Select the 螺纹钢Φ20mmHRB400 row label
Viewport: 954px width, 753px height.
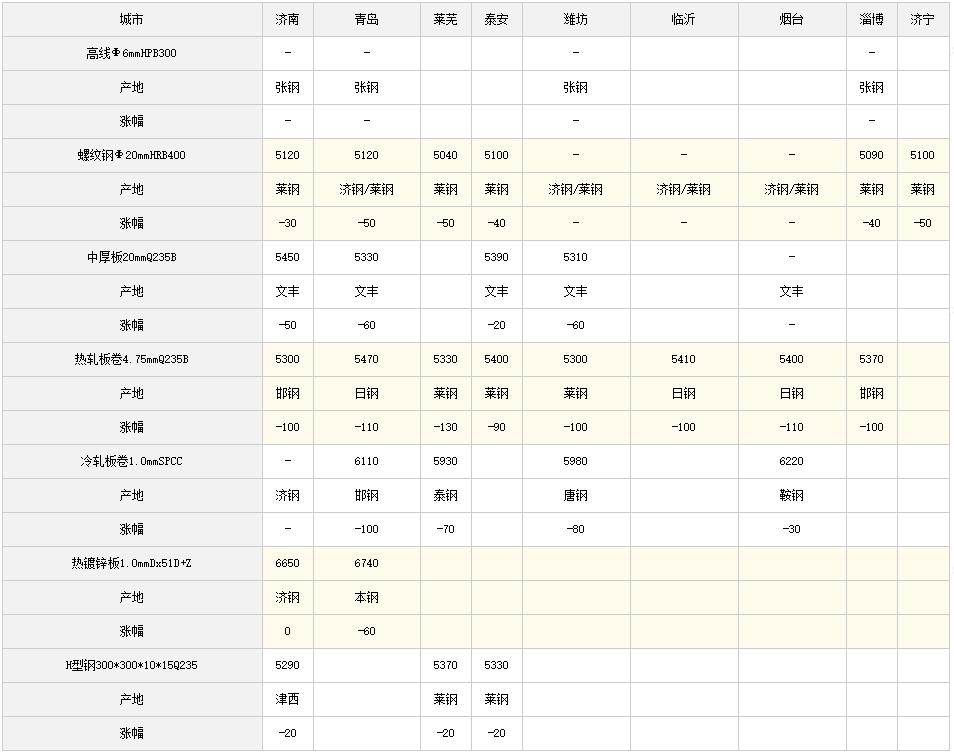(132, 156)
